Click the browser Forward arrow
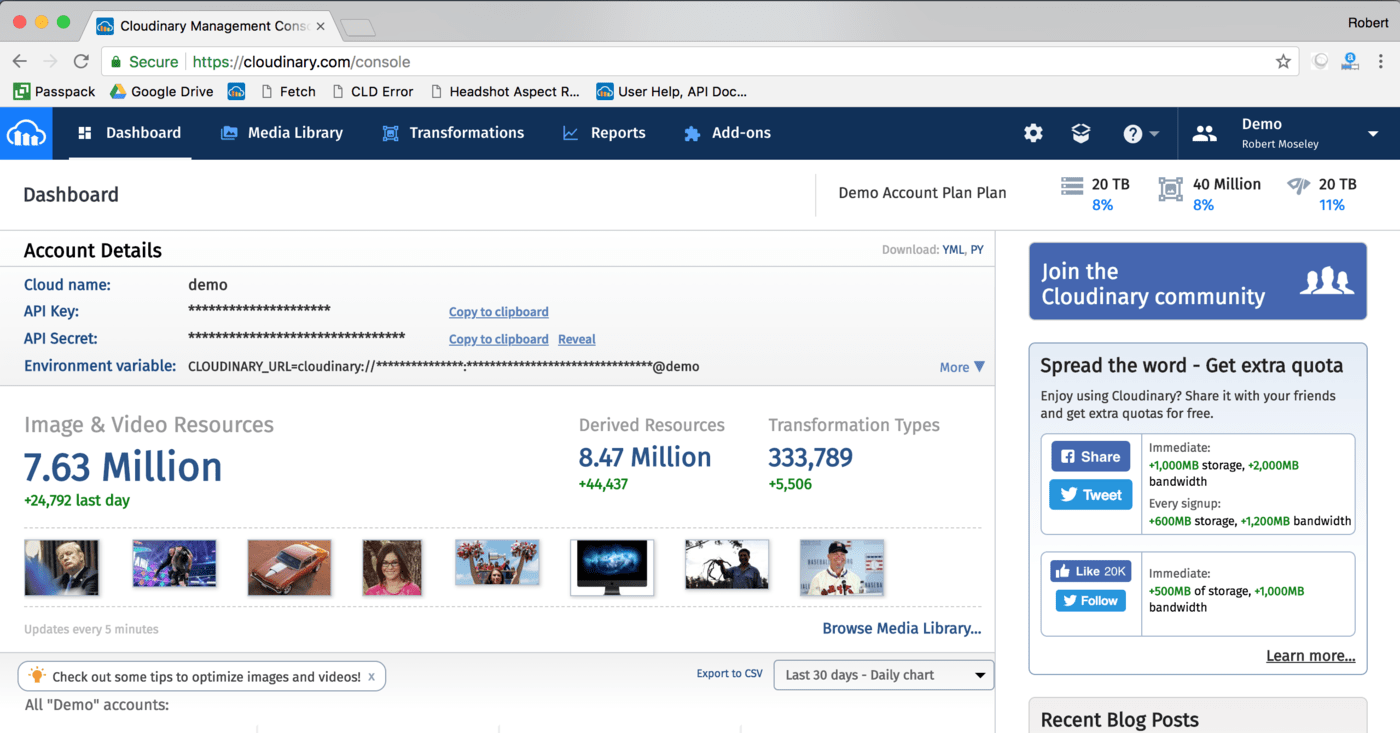 [51, 62]
